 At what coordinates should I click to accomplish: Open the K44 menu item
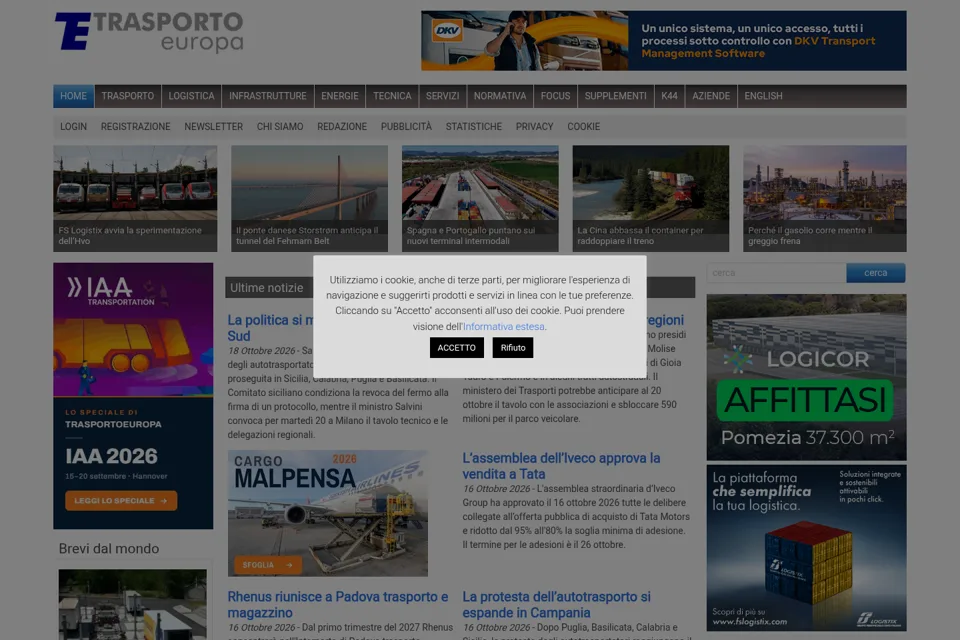coord(669,96)
